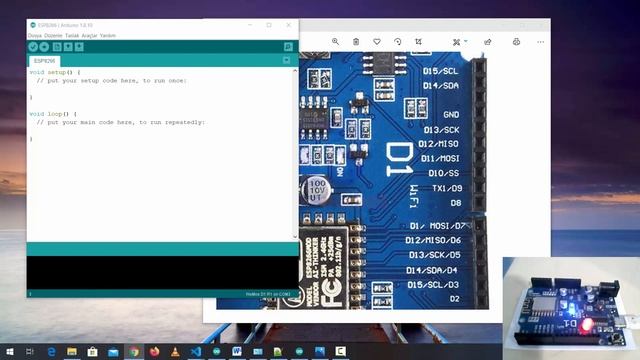Open the Windows Start menu
The width and height of the screenshot is (640, 360).
coord(10,351)
